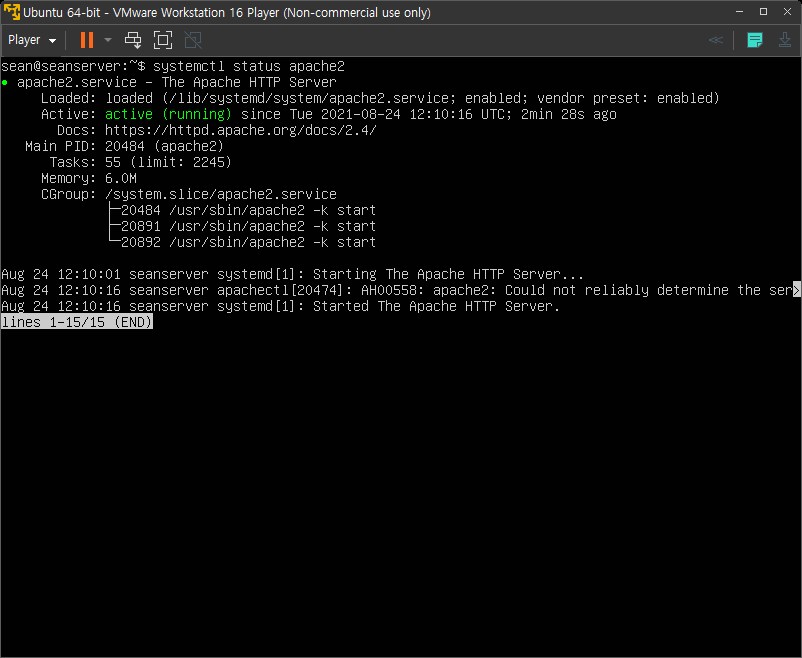802x658 pixels.
Task: Maximize the VMware Player window
Action: (x=763, y=11)
